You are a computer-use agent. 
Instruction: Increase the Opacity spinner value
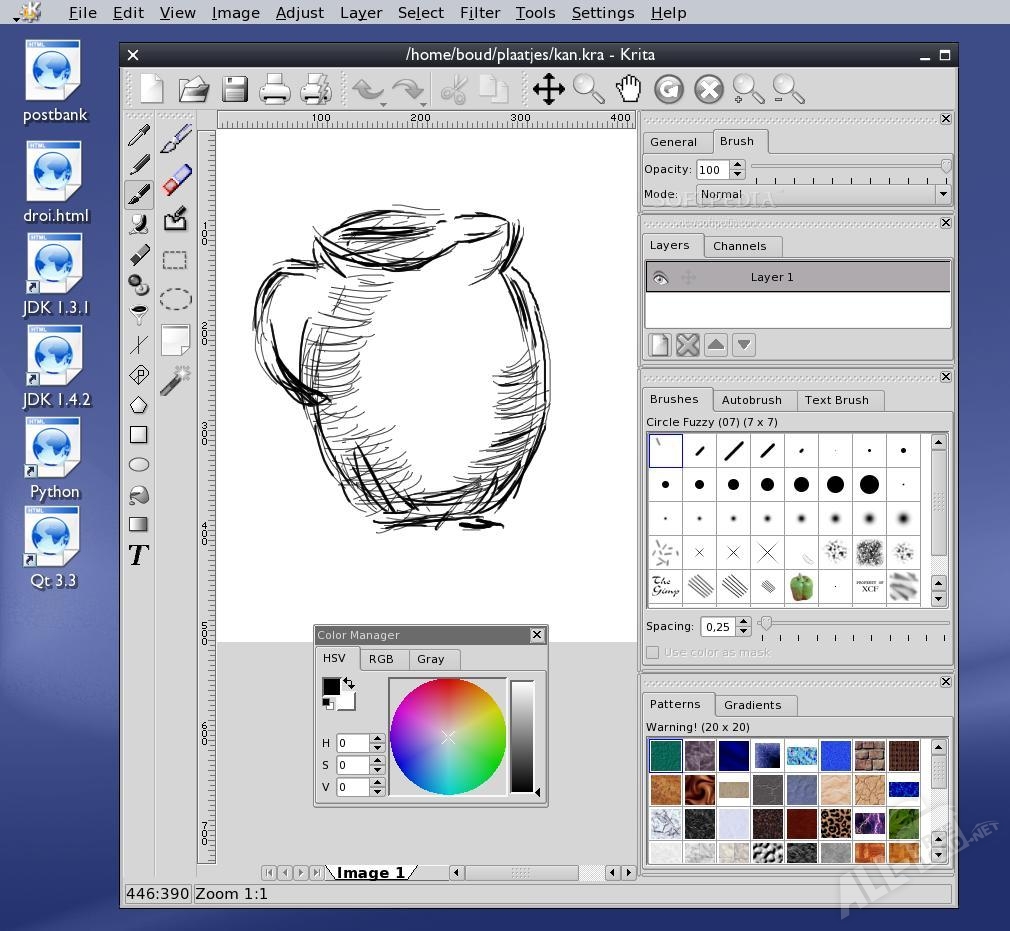pos(738,165)
